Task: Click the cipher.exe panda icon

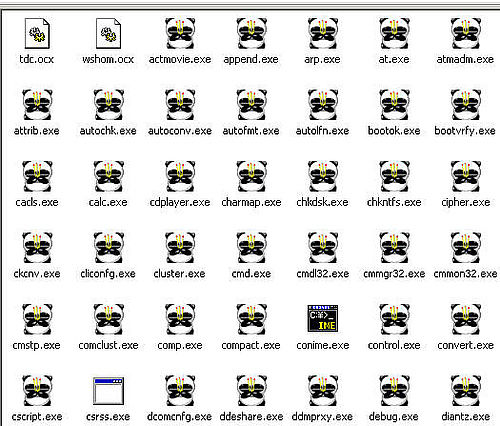Action: coord(466,176)
